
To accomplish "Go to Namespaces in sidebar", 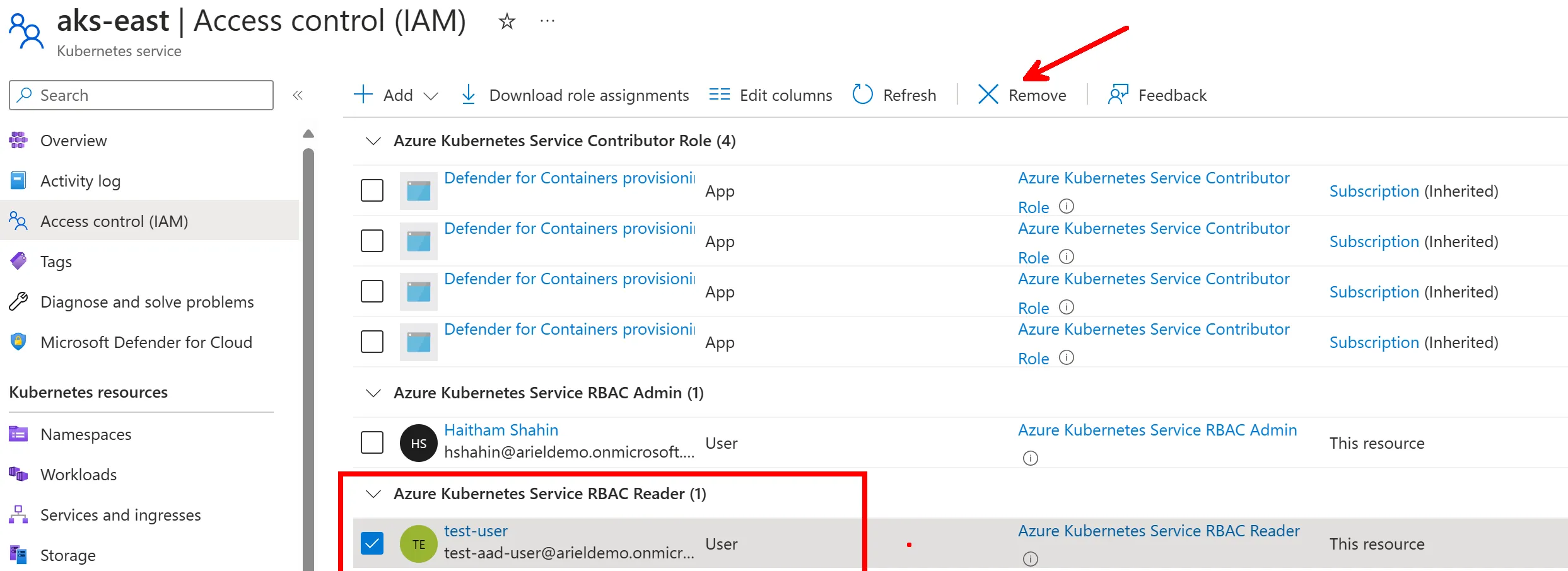I will tap(86, 434).
